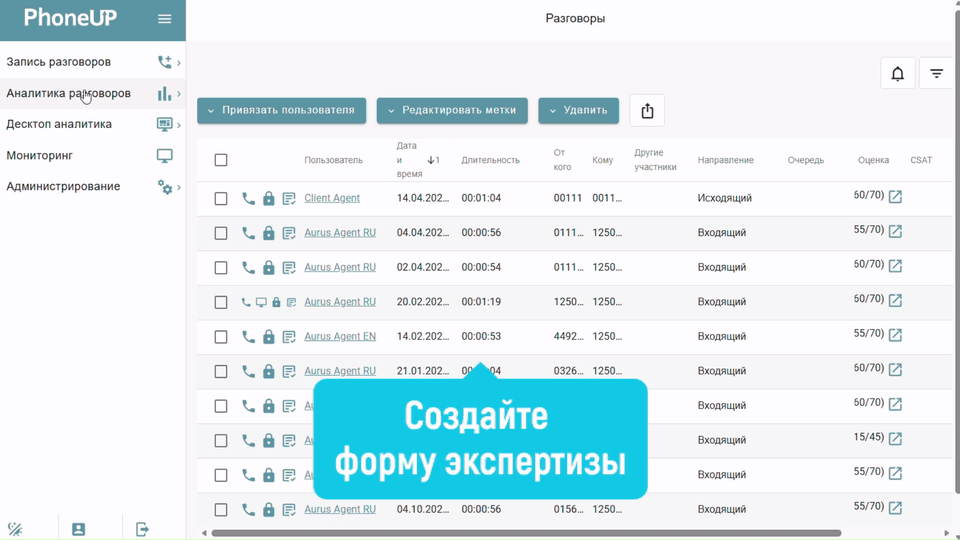
Task: Open transcript icon in Client Agent row
Action: [x=289, y=198]
